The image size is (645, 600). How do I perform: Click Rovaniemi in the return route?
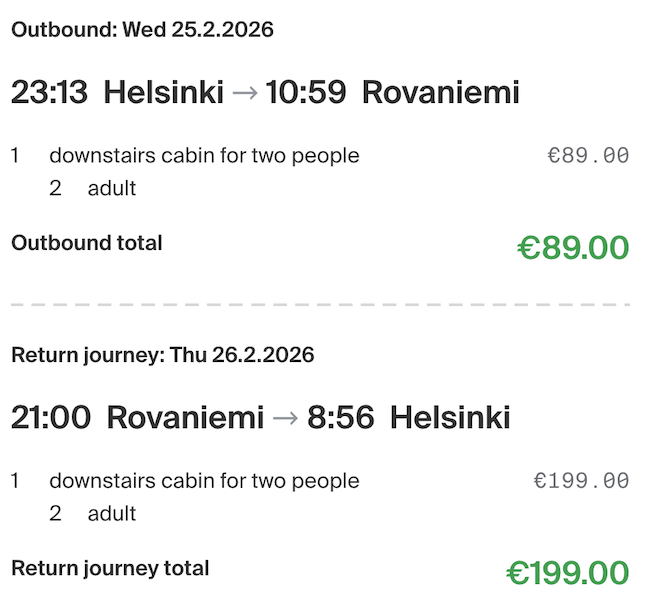[x=185, y=417]
